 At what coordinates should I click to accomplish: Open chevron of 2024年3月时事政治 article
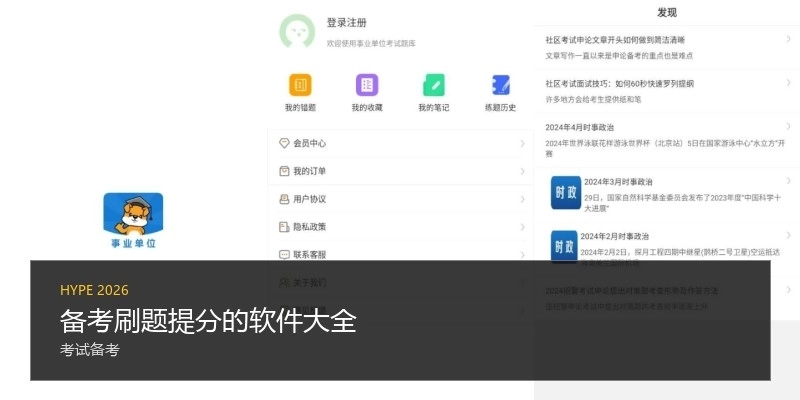(x=789, y=181)
